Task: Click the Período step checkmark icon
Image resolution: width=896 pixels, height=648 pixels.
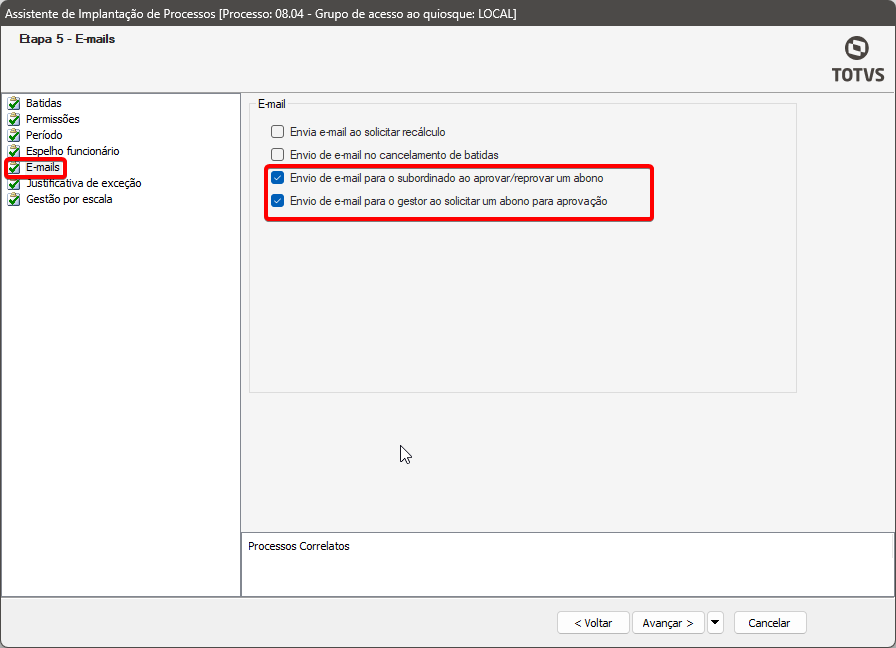Action: [x=14, y=135]
